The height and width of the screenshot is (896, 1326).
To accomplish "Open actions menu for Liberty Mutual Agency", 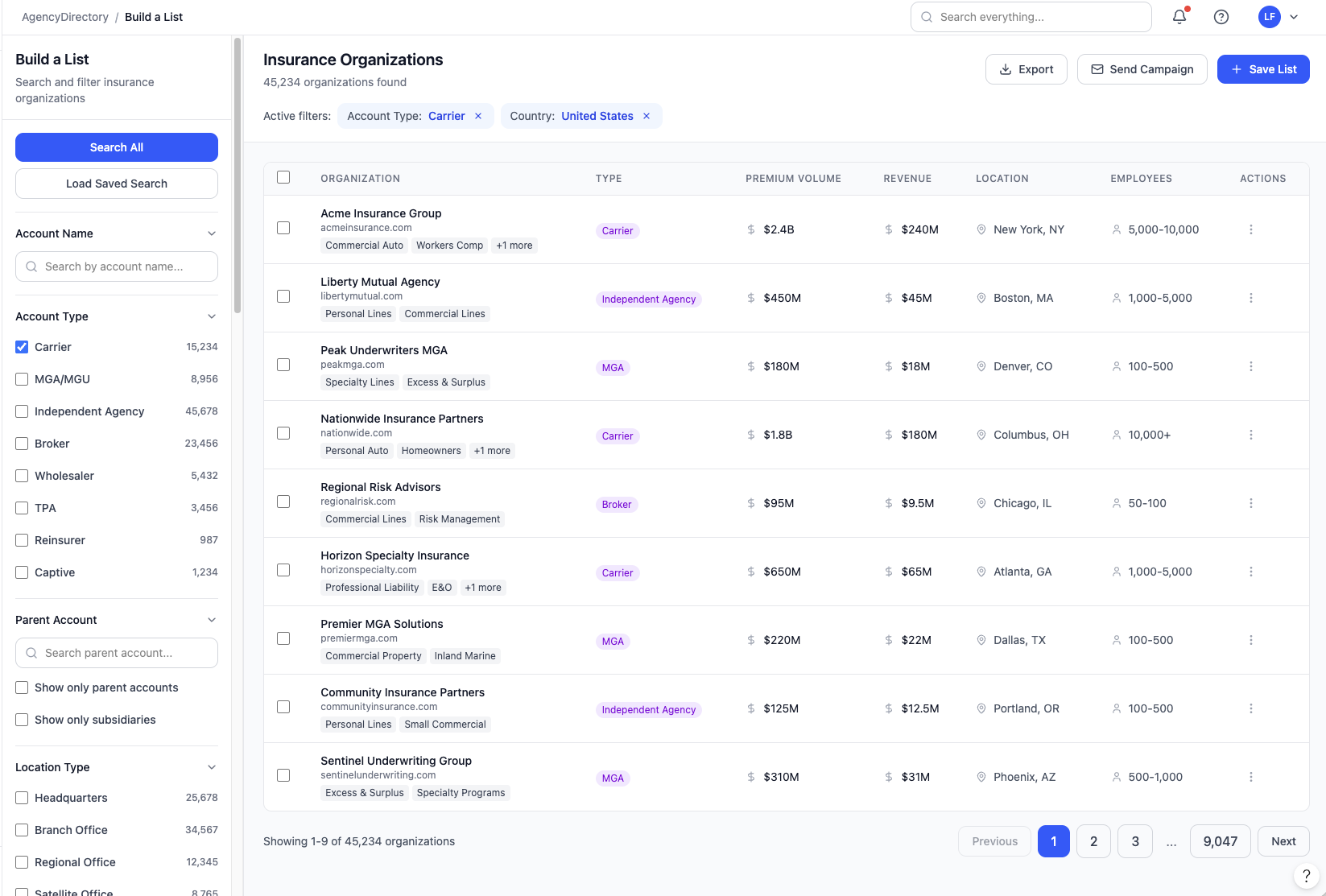I will (x=1251, y=298).
